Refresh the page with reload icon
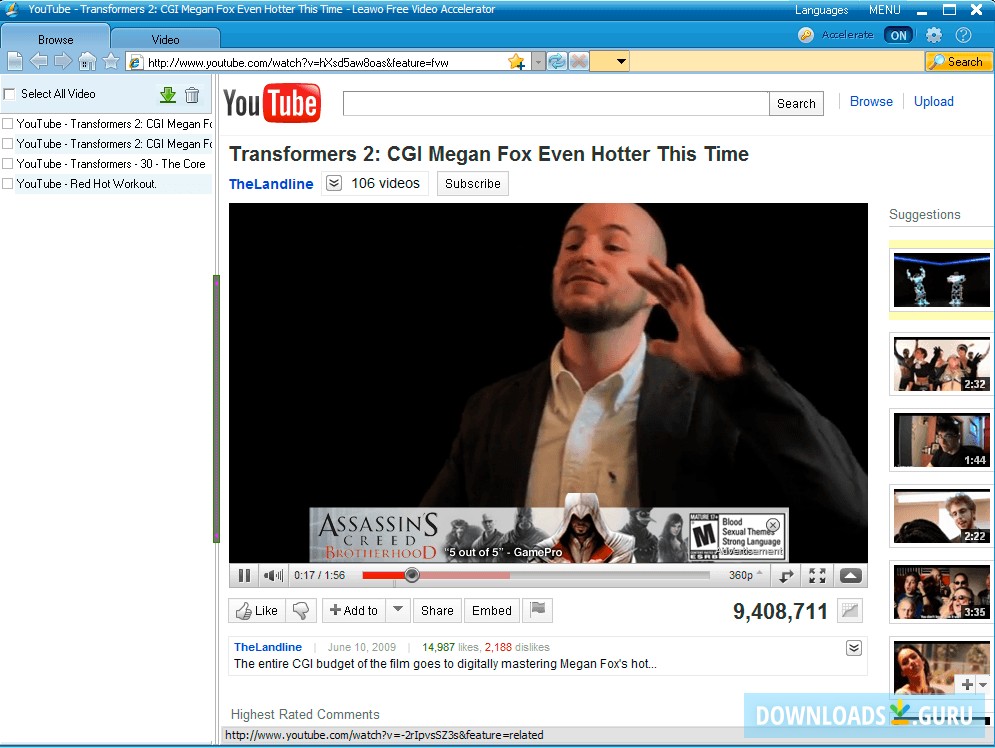Image resolution: width=995 pixels, height=748 pixels. tap(557, 62)
